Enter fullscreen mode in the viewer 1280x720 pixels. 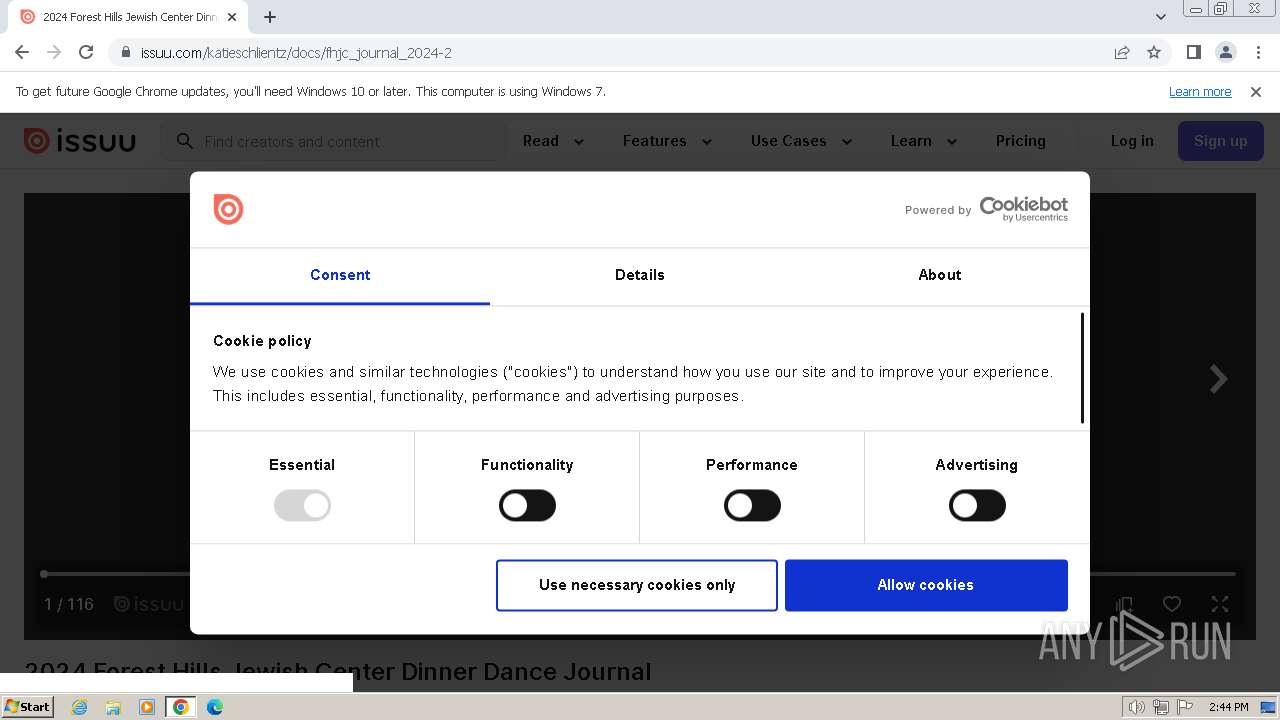click(1220, 604)
